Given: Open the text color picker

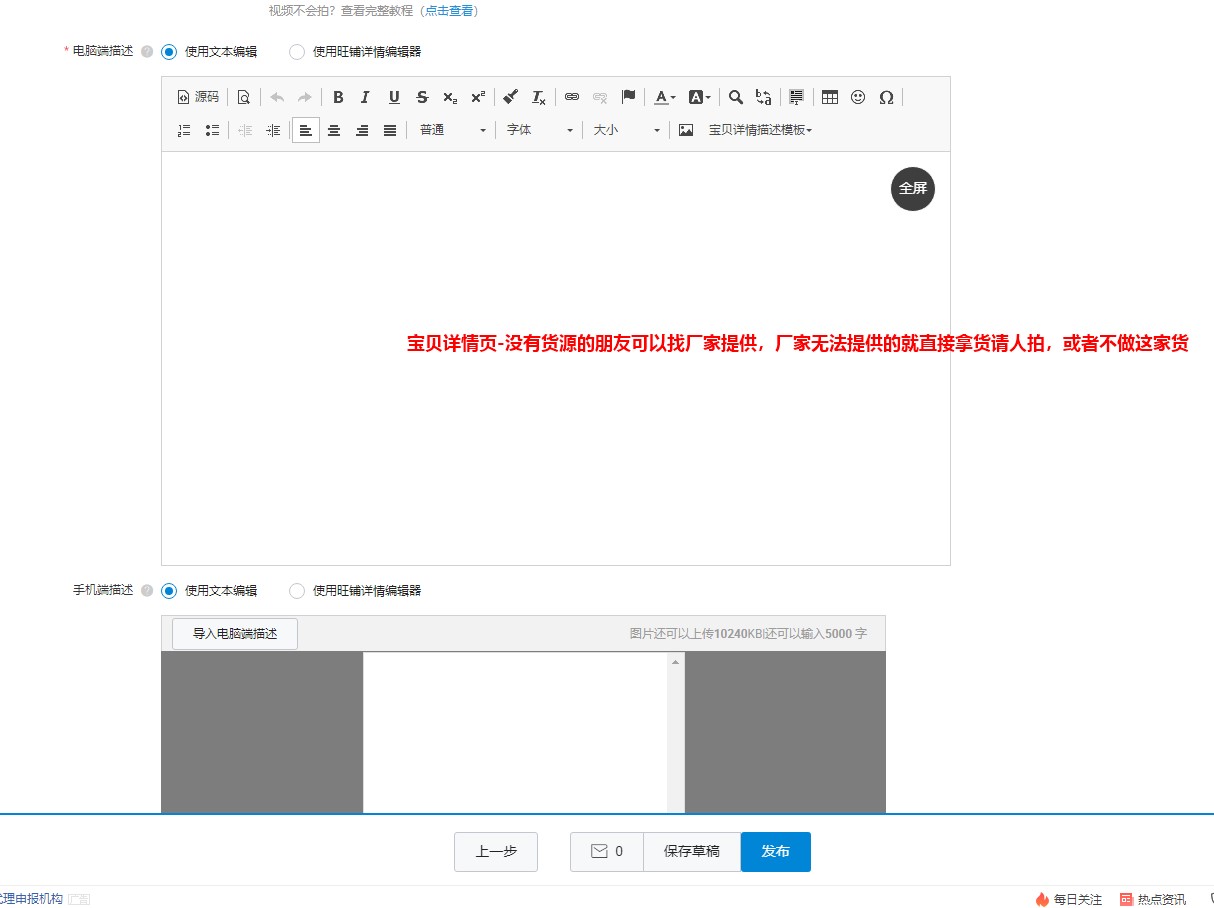Looking at the screenshot, I should (662, 97).
